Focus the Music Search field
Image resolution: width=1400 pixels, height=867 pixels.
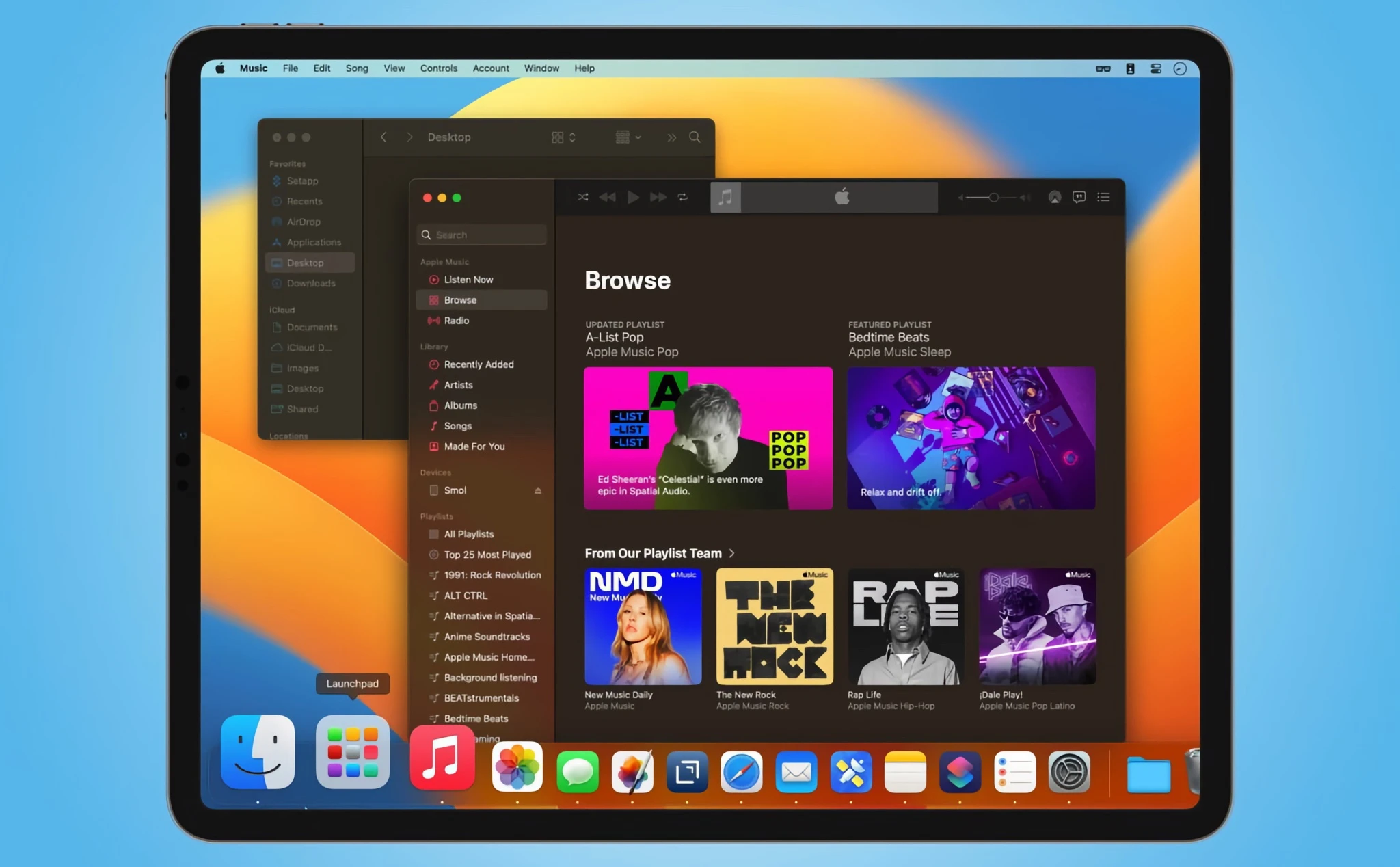click(x=481, y=235)
